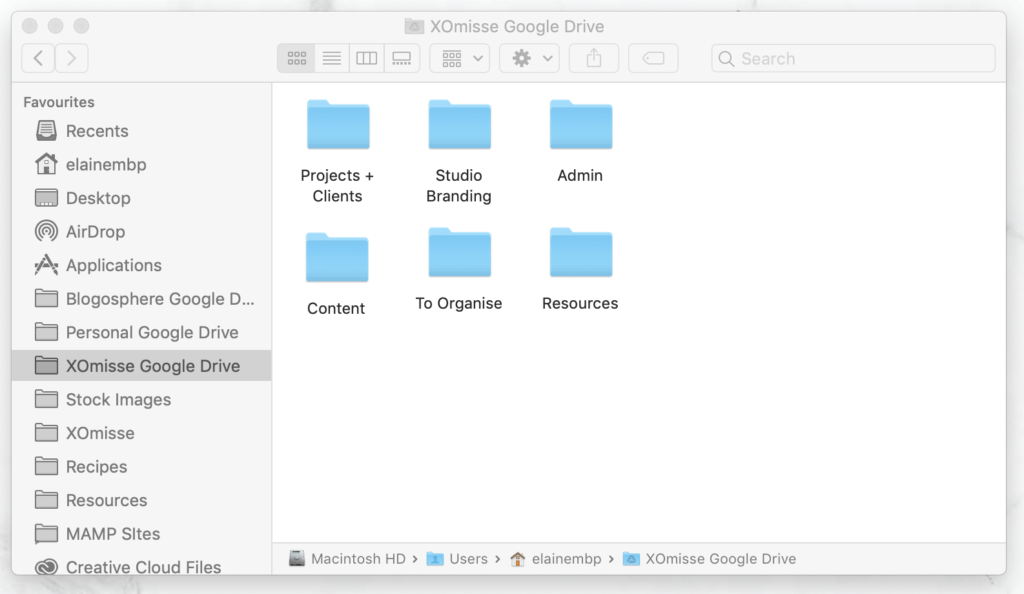Click elainembp in the path bar

click(556, 559)
